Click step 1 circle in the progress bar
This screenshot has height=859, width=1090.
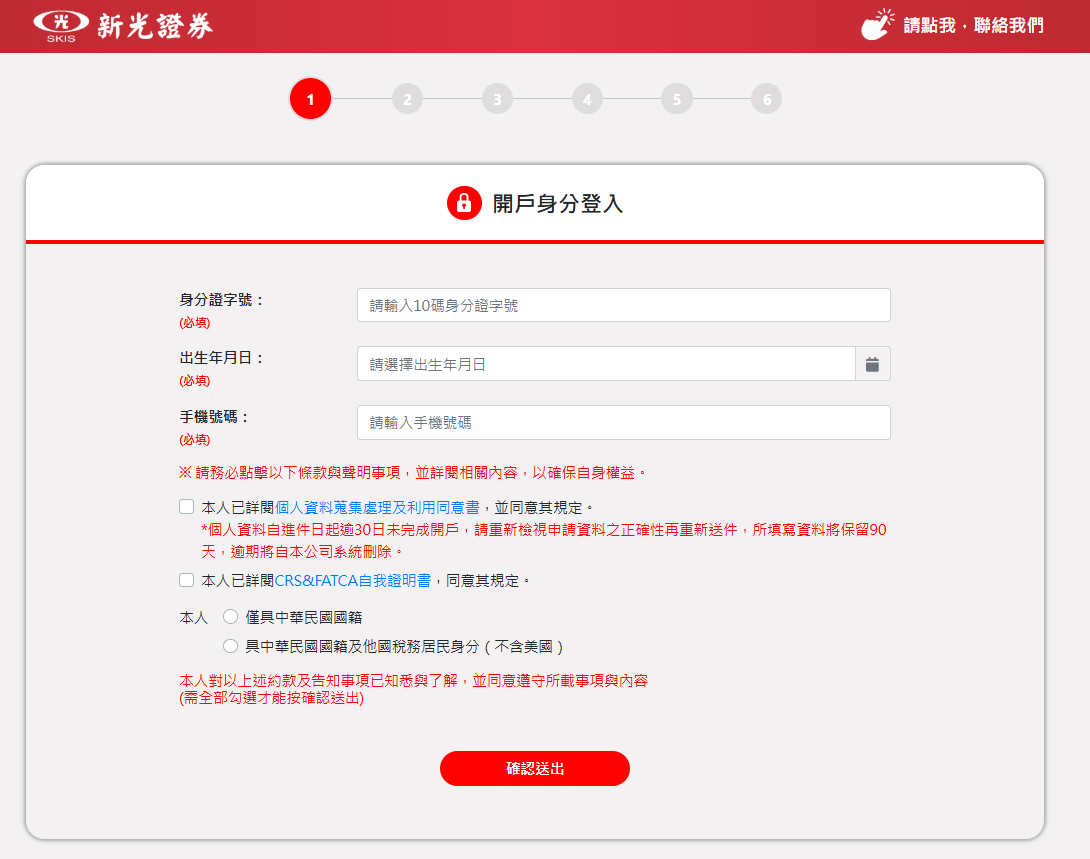(310, 99)
